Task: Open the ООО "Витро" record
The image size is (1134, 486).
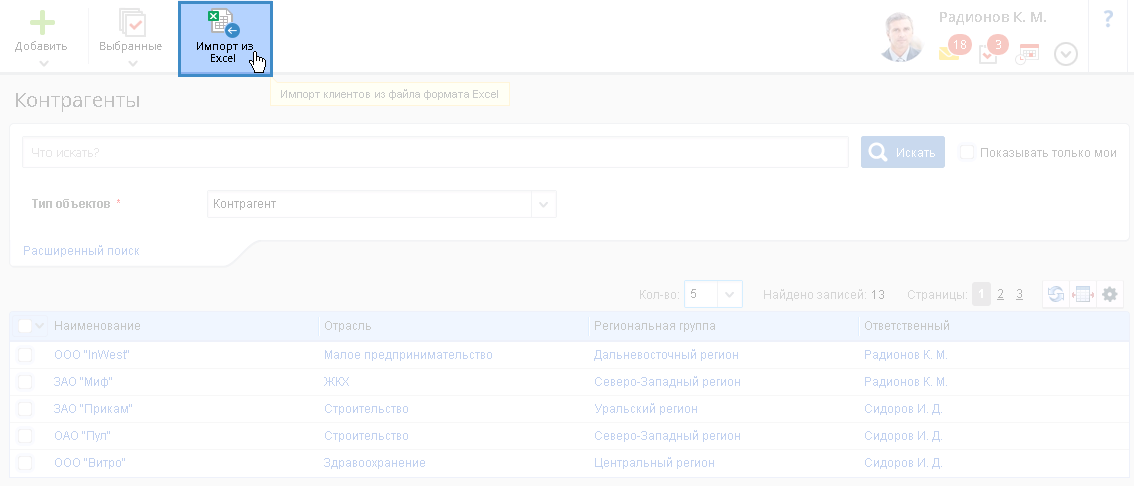Action: pos(90,463)
